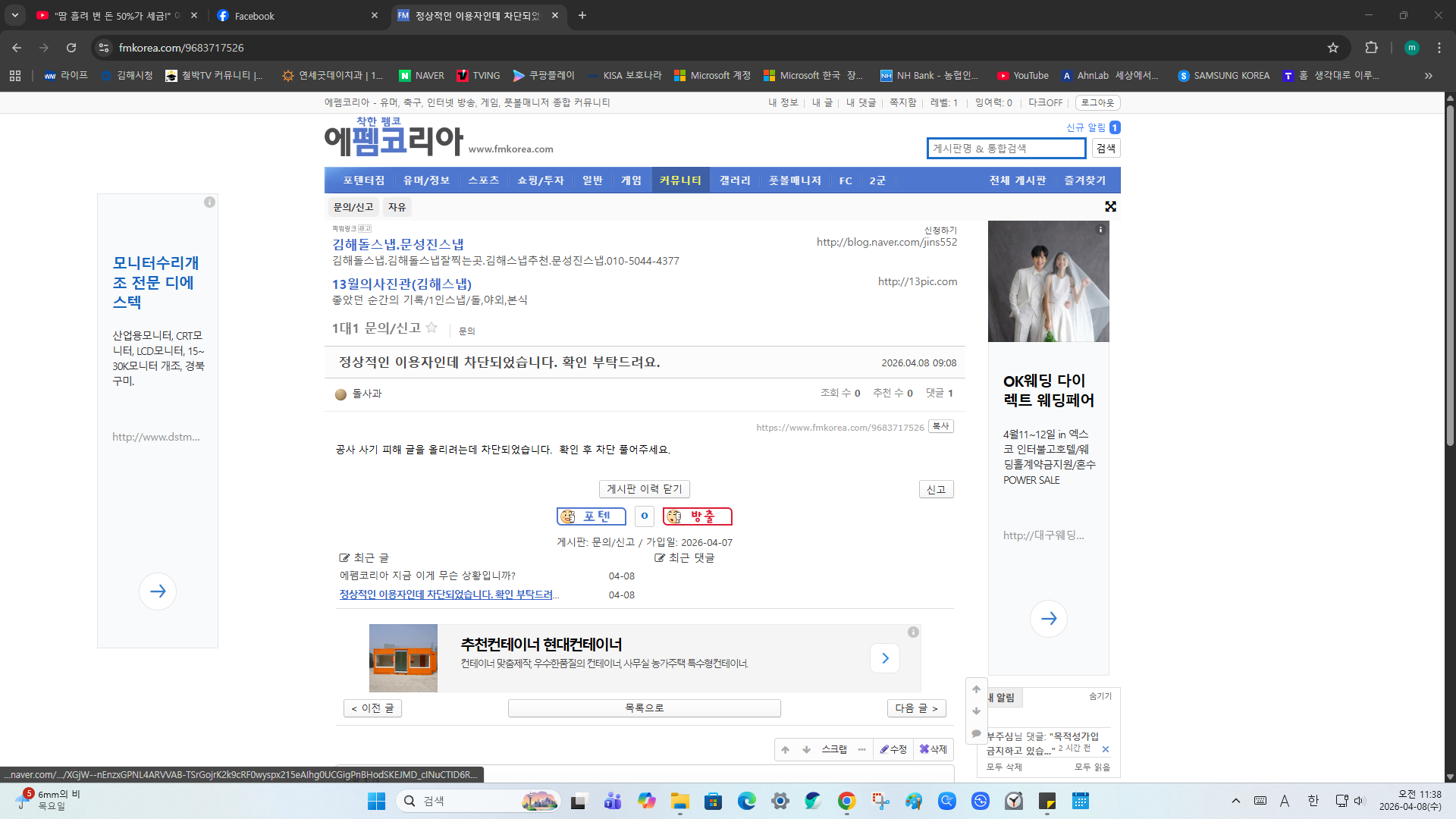Click the left monitor ad arrow button

(x=158, y=591)
